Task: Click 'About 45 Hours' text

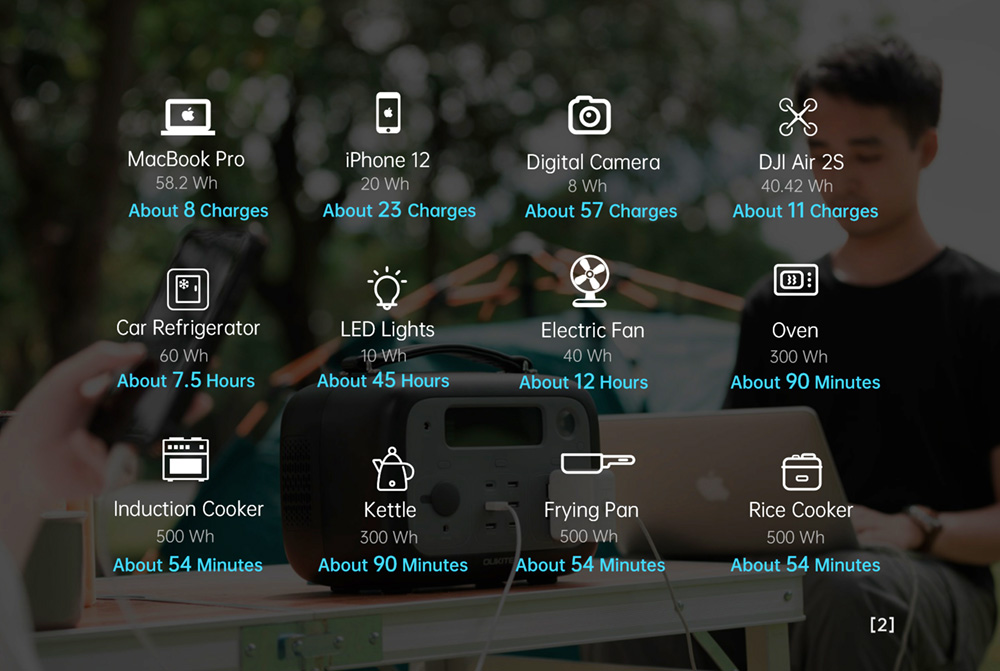Action: [383, 380]
